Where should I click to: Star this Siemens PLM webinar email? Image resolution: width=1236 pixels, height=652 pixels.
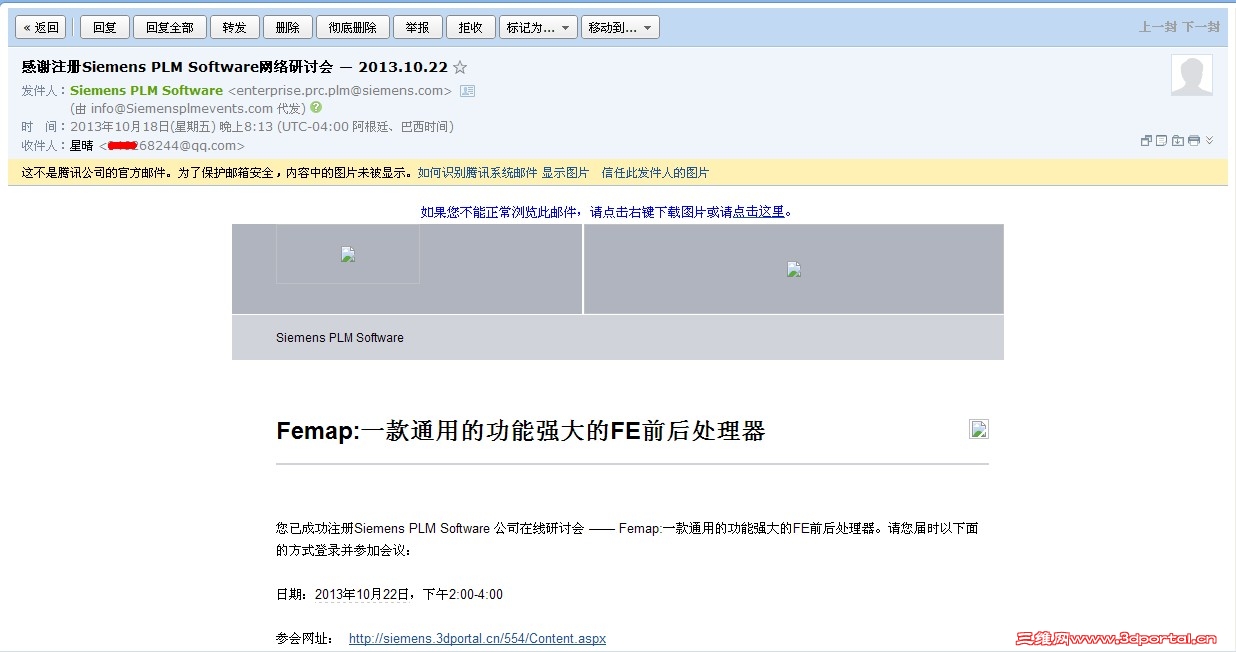[x=460, y=68]
